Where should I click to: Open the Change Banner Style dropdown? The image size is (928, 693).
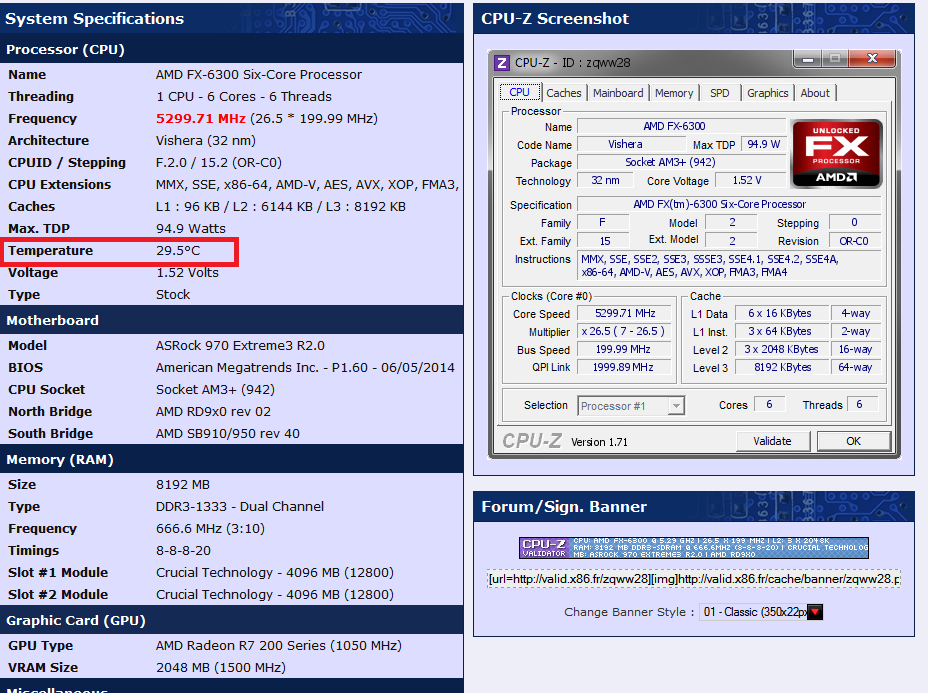pyautogui.click(x=761, y=612)
